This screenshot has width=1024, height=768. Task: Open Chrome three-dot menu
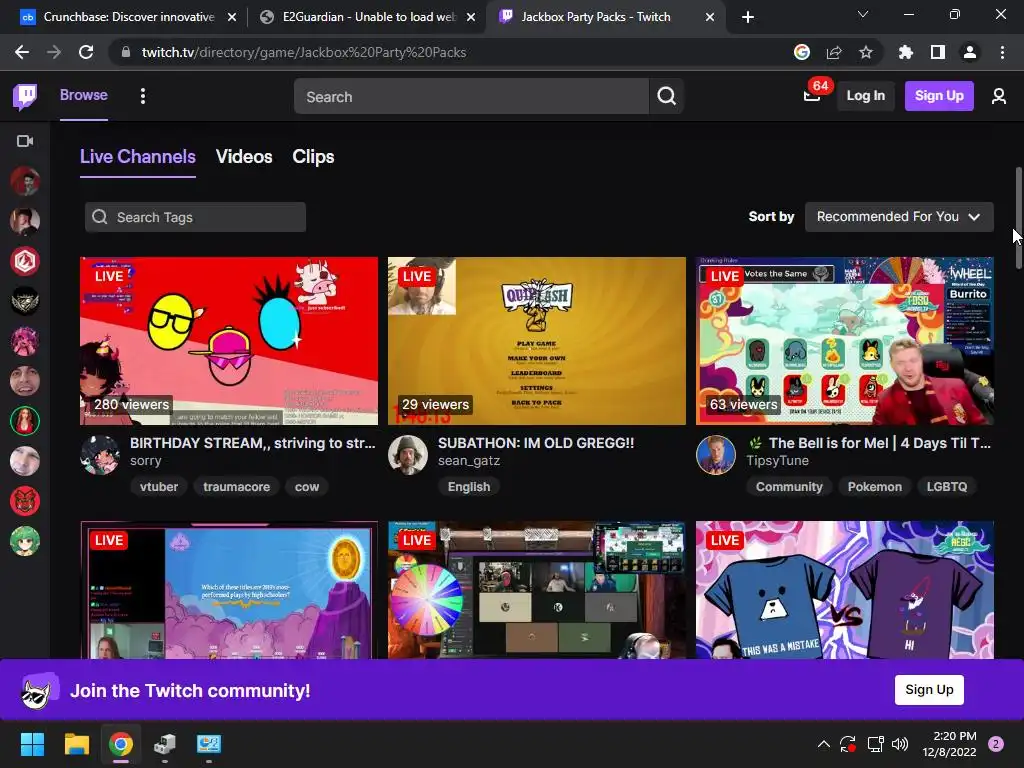click(x=1002, y=52)
